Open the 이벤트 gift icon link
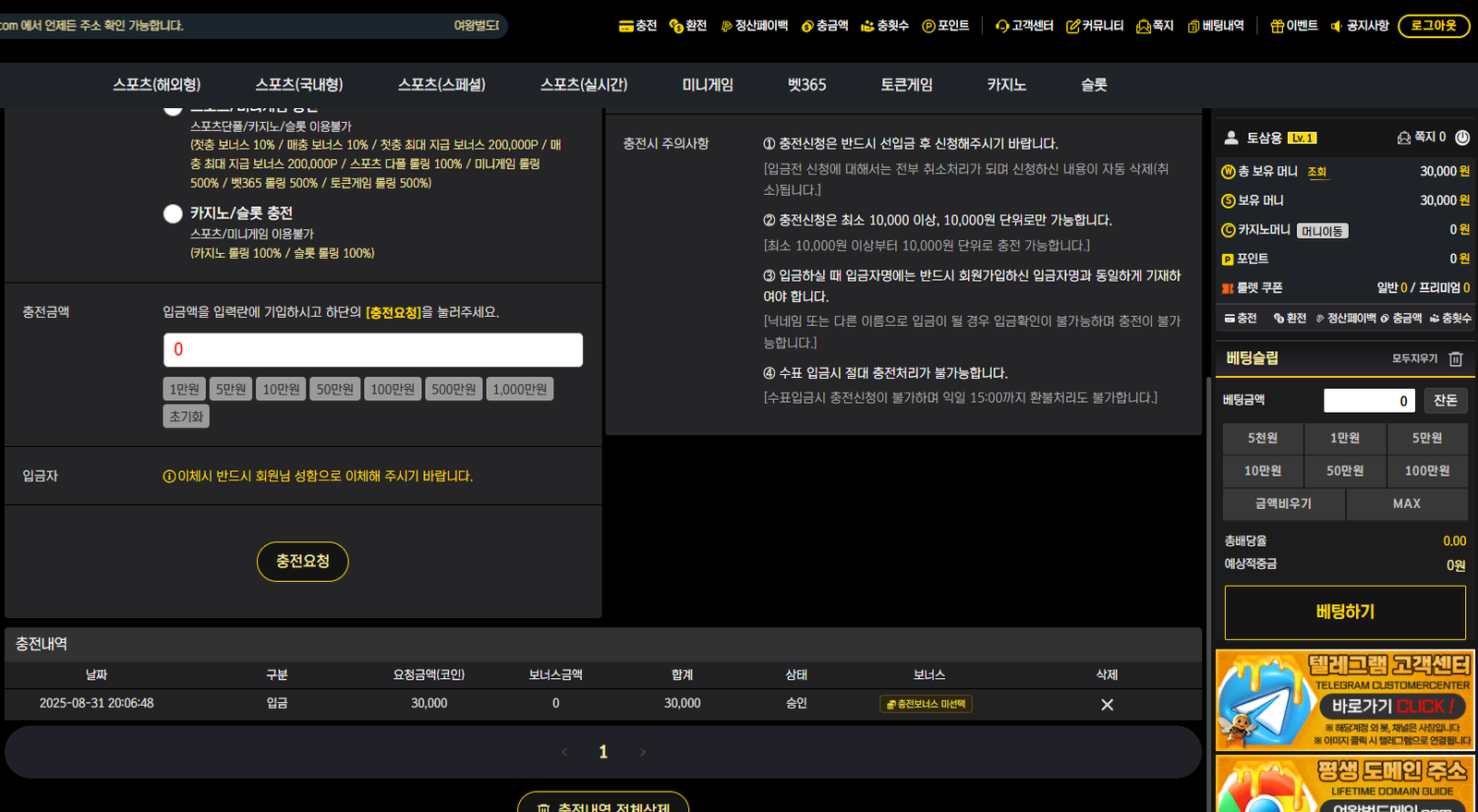This screenshot has height=812, width=1478. pos(1277,26)
